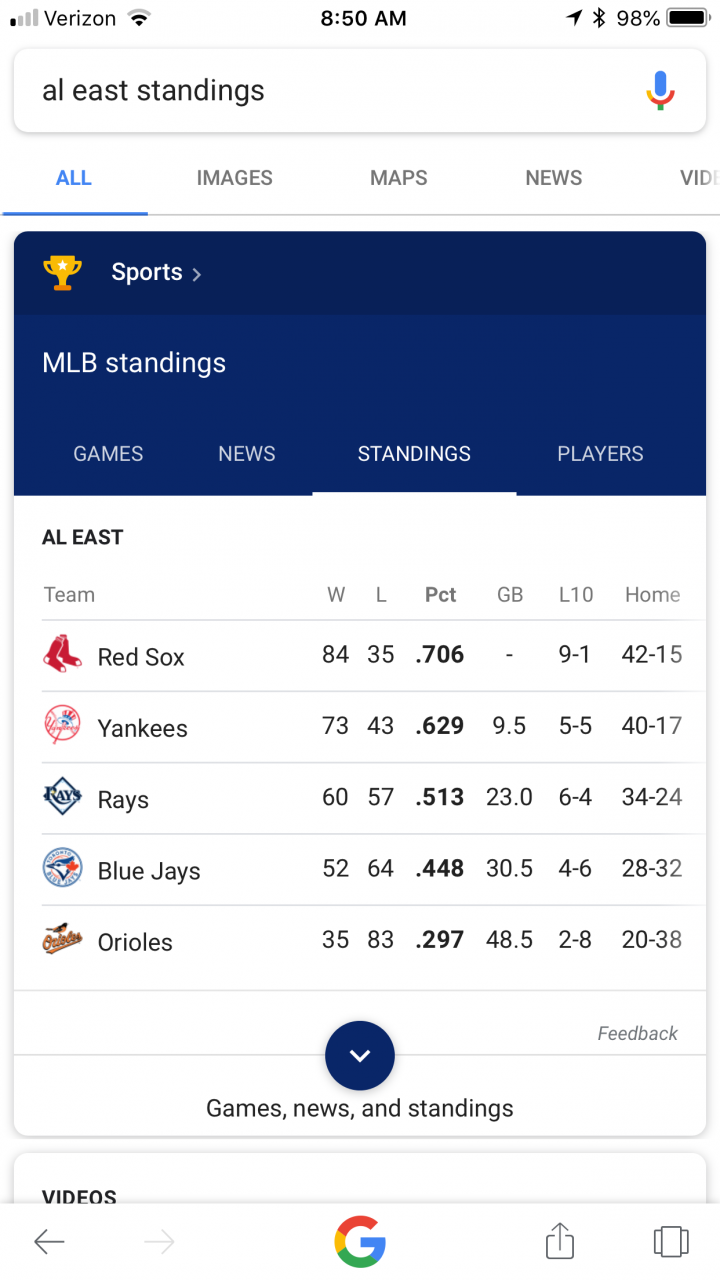Tap the share icon in bottom bar

560,1241
